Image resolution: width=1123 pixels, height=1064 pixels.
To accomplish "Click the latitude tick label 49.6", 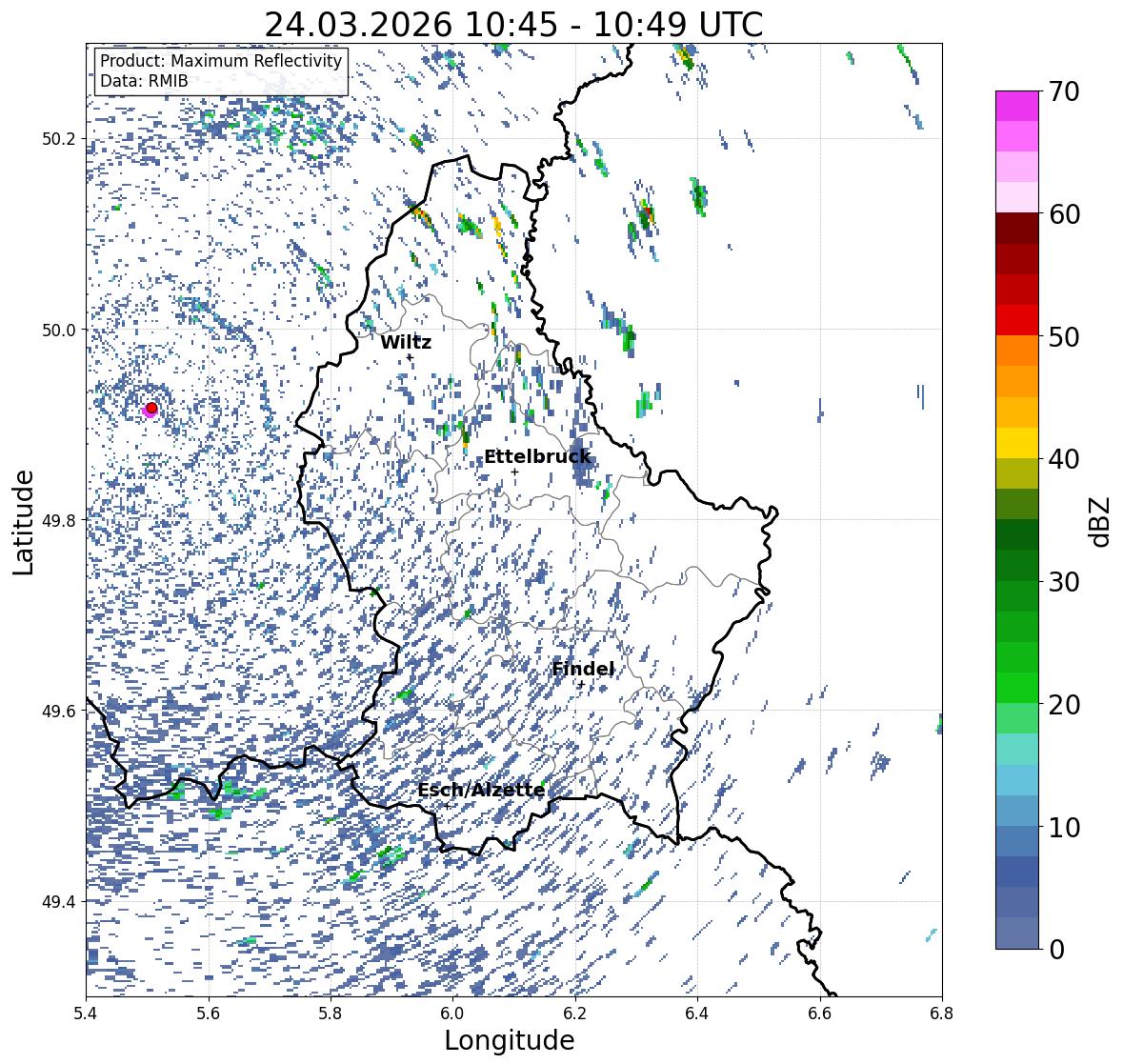I will (59, 711).
